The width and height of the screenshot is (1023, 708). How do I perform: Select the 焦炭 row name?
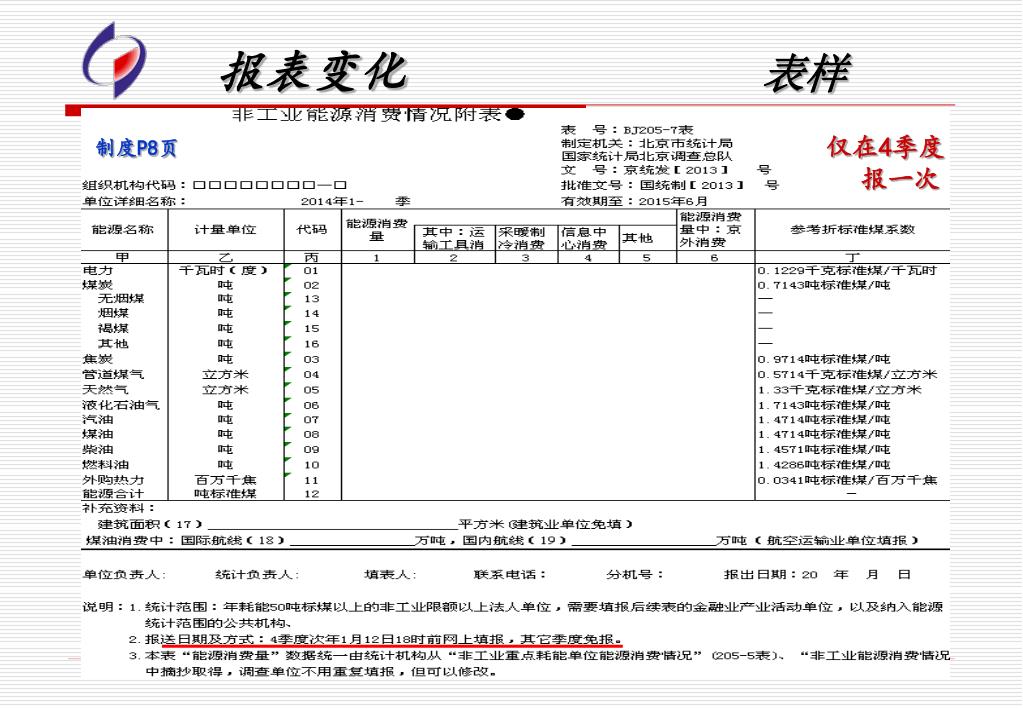pos(98,360)
